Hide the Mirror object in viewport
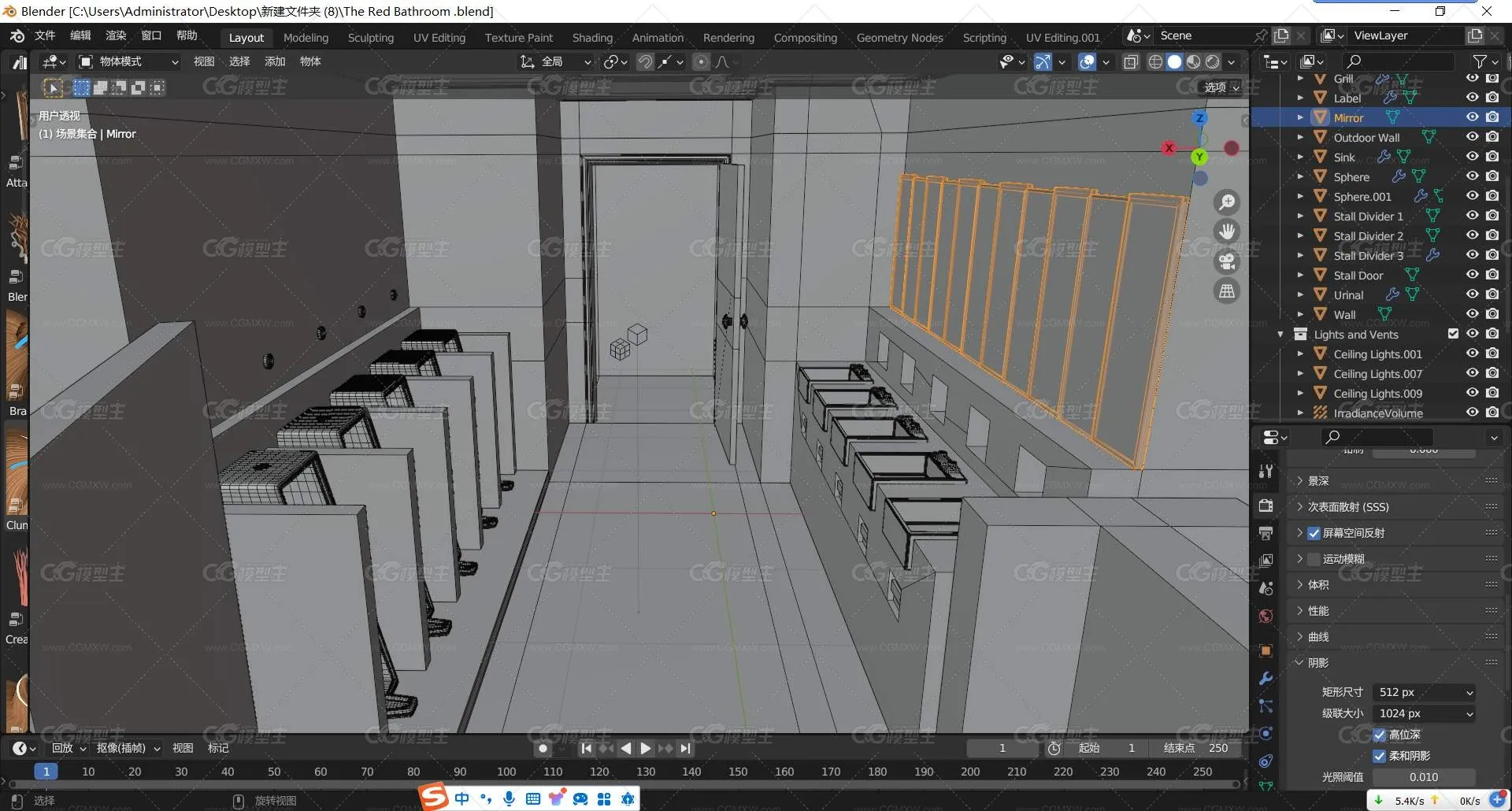Viewport: 1512px width, 811px height. tap(1472, 117)
